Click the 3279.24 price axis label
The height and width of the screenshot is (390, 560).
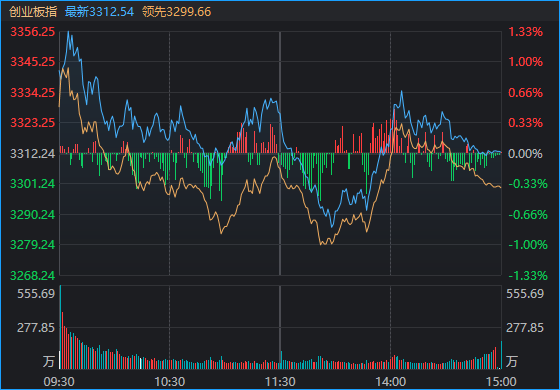coord(32,245)
